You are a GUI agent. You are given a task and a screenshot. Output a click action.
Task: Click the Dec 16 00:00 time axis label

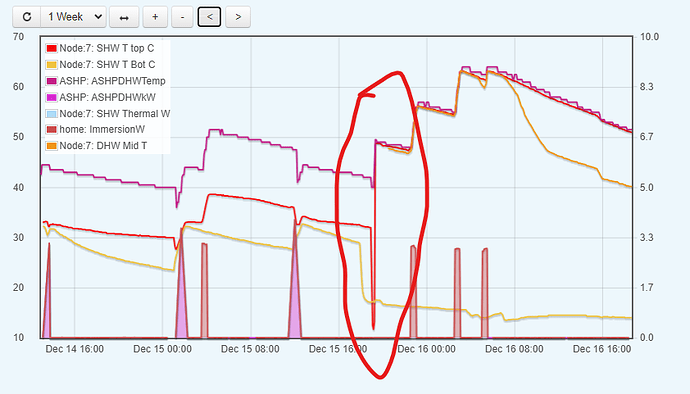pyautogui.click(x=426, y=349)
